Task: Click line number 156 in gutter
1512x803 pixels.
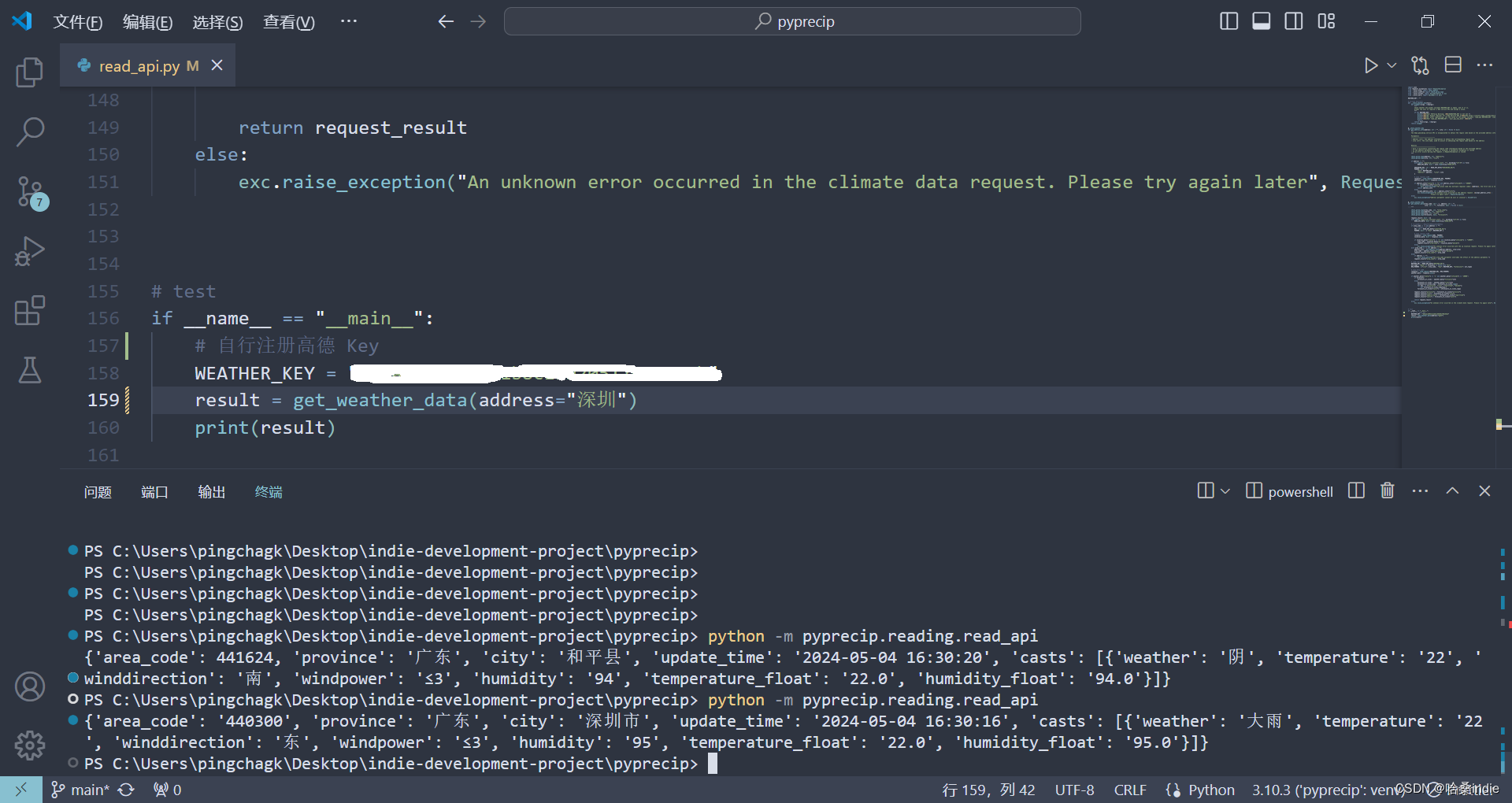Action: pyautogui.click(x=103, y=318)
